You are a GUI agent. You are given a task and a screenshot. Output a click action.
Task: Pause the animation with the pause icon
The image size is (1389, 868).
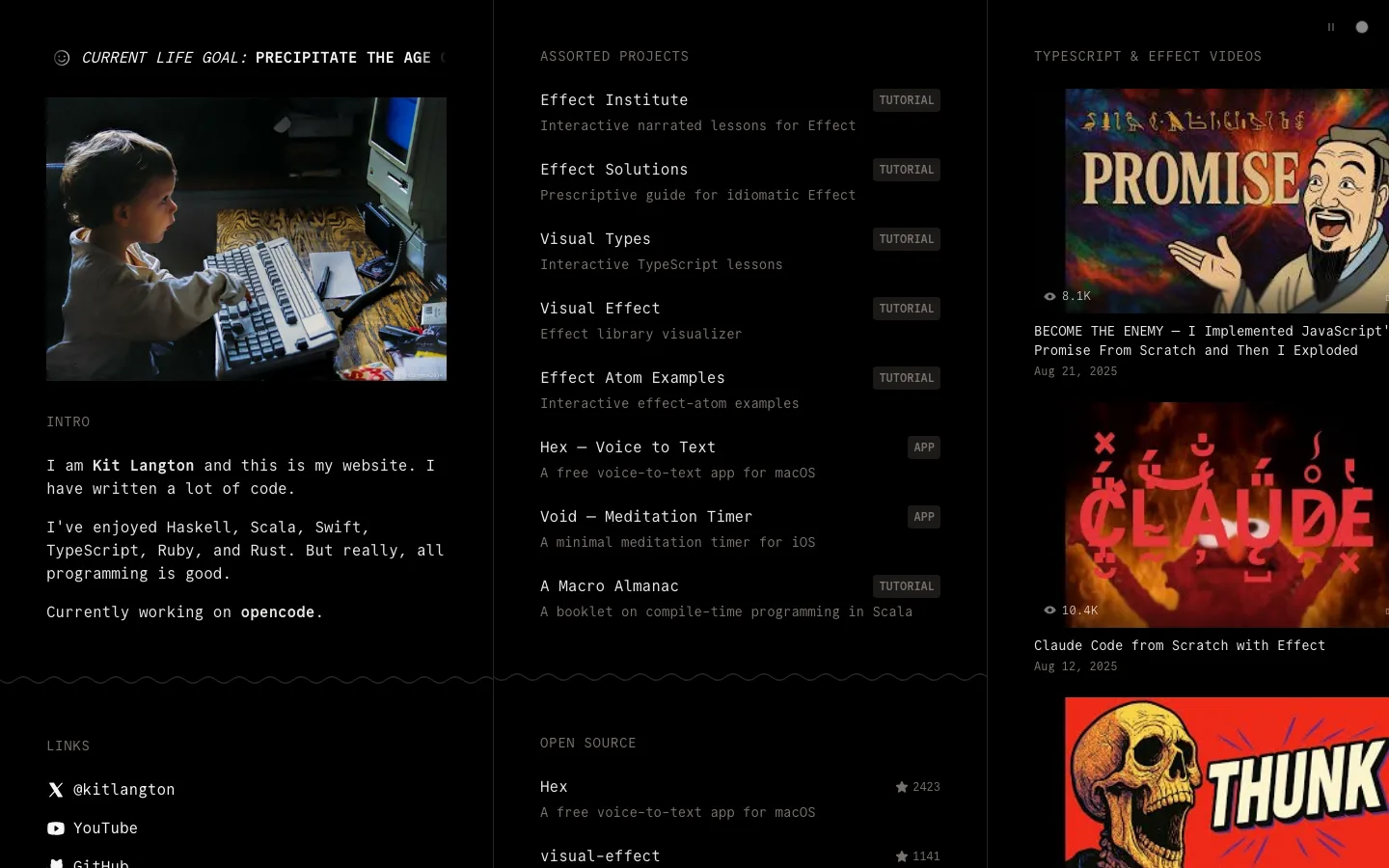(x=1331, y=27)
